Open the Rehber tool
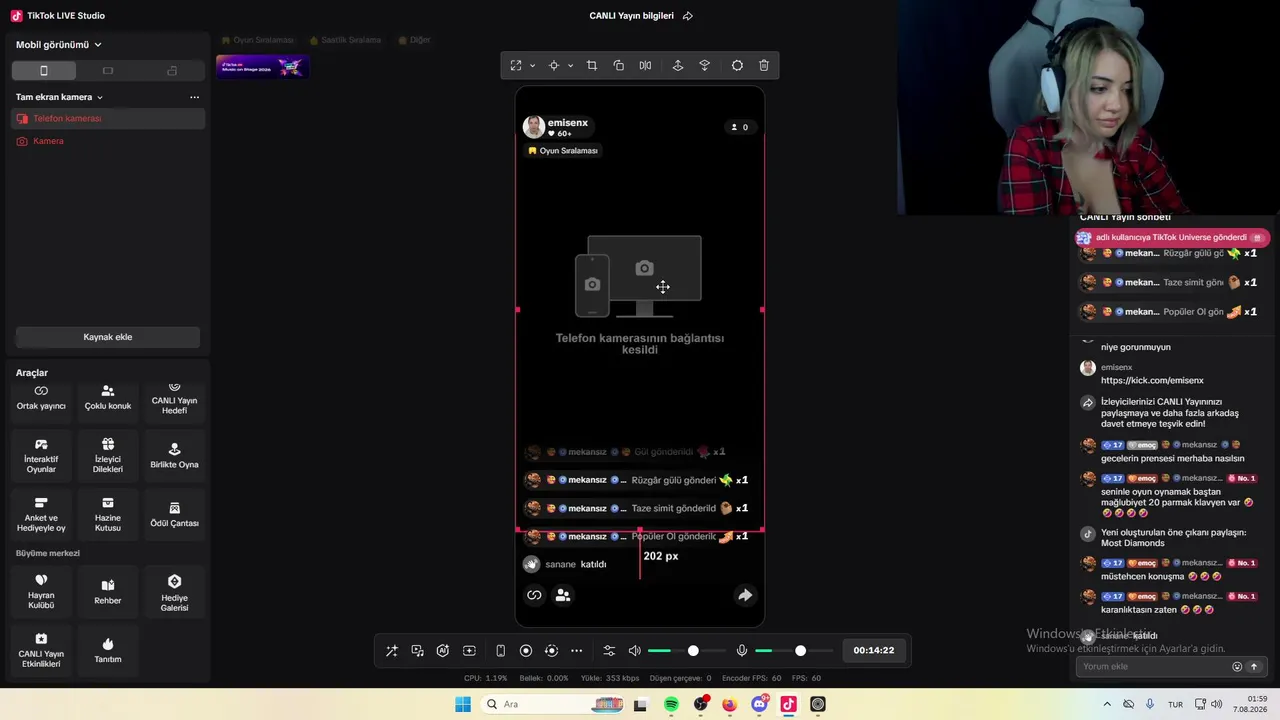The image size is (1280, 720). (x=108, y=592)
